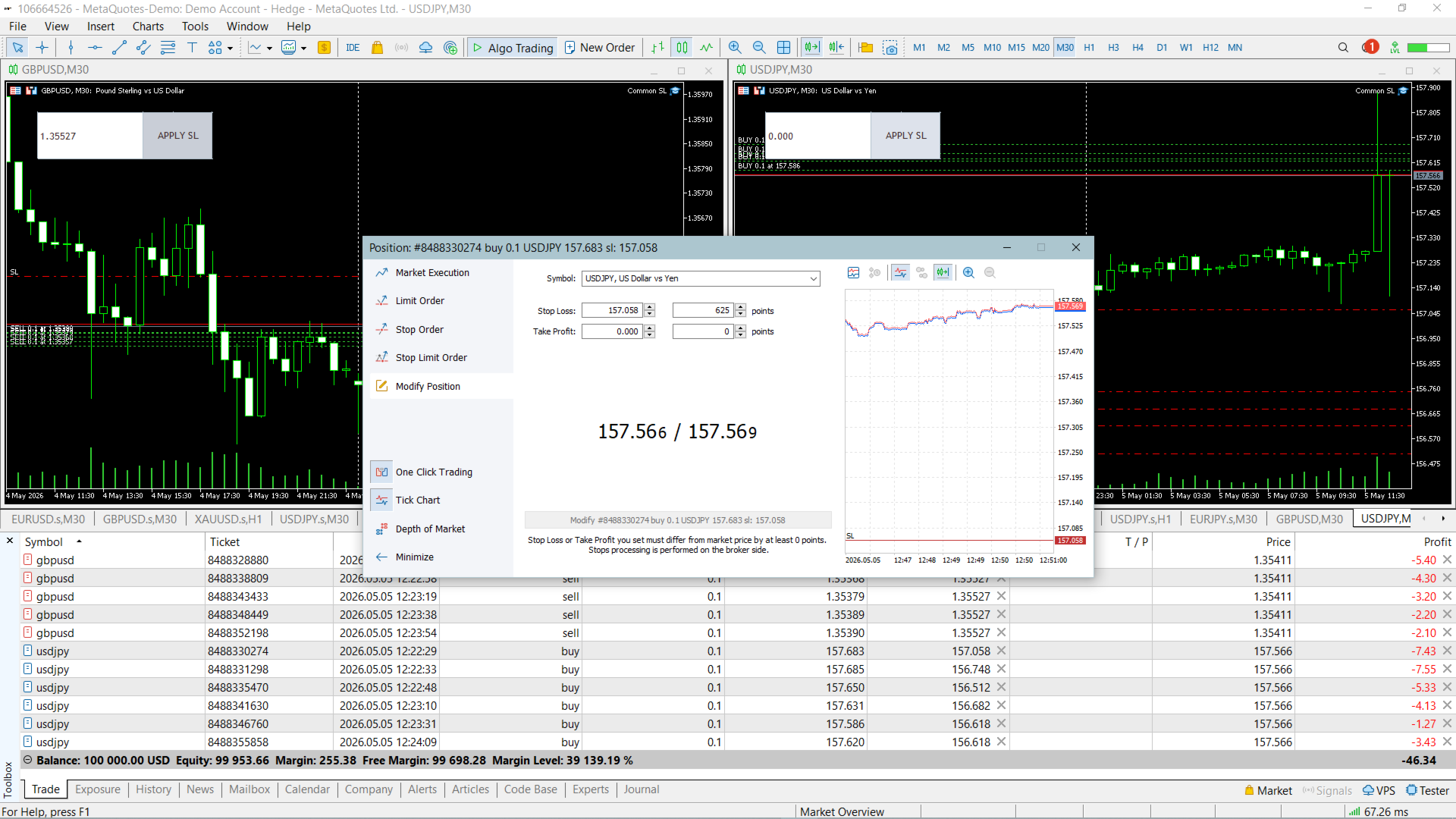Image resolution: width=1456 pixels, height=819 pixels.
Task: Click the search magnifier icon
Action: [x=1343, y=48]
